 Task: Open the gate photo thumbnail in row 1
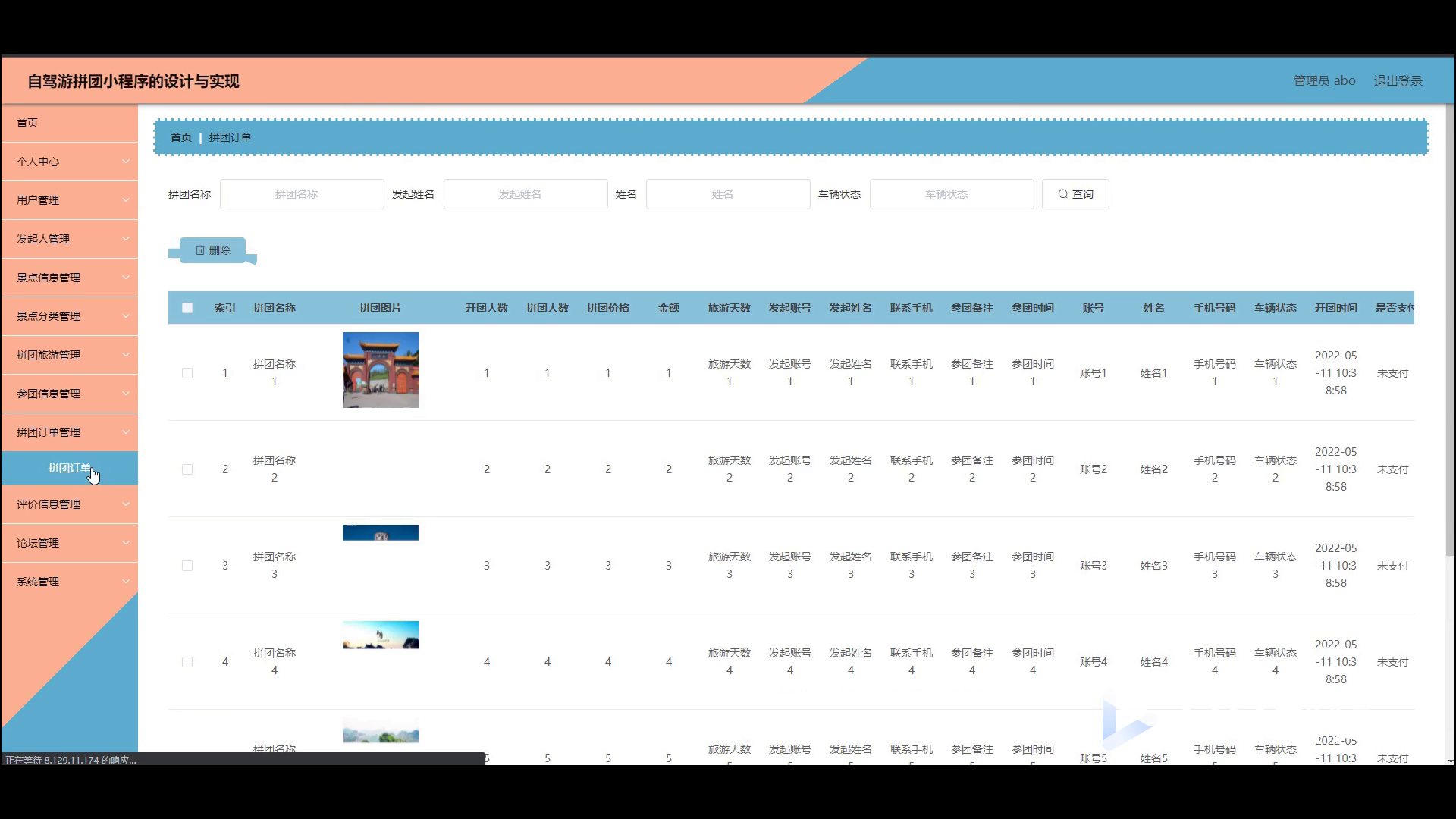pos(381,370)
